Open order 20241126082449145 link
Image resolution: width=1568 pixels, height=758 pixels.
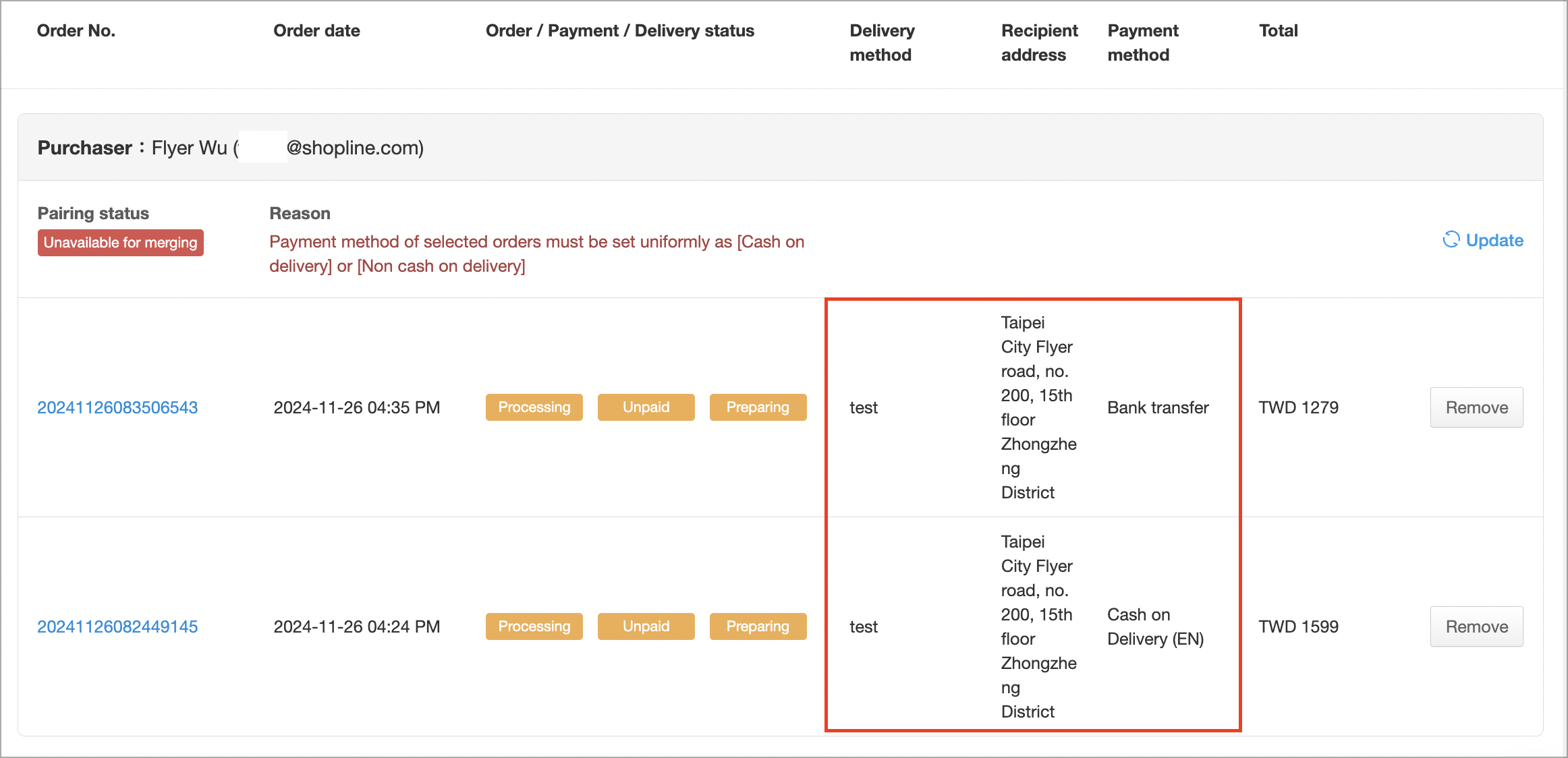(x=117, y=626)
